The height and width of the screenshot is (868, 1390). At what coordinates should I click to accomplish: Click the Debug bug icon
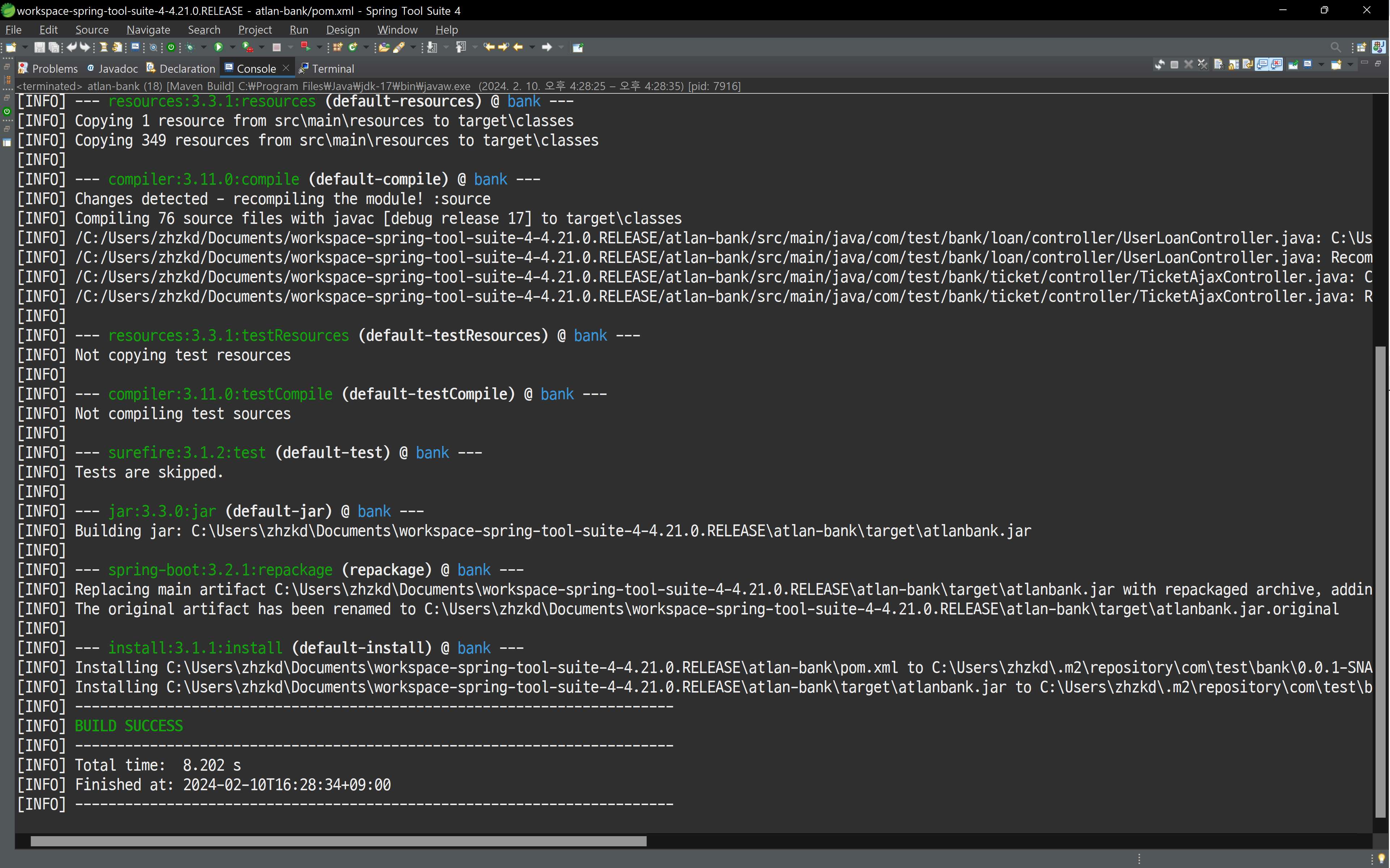[x=190, y=47]
